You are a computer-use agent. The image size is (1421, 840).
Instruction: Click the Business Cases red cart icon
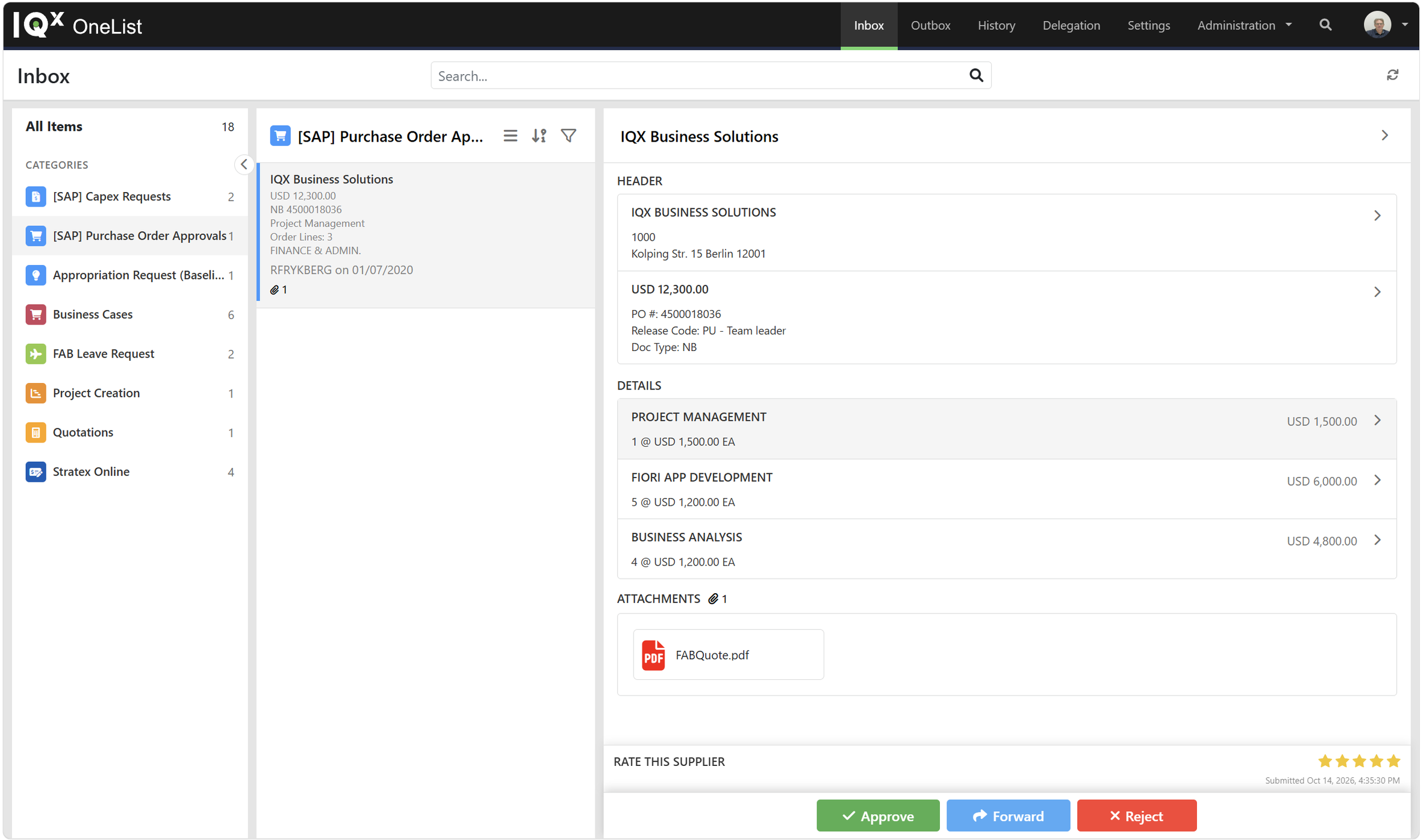pyautogui.click(x=36, y=314)
